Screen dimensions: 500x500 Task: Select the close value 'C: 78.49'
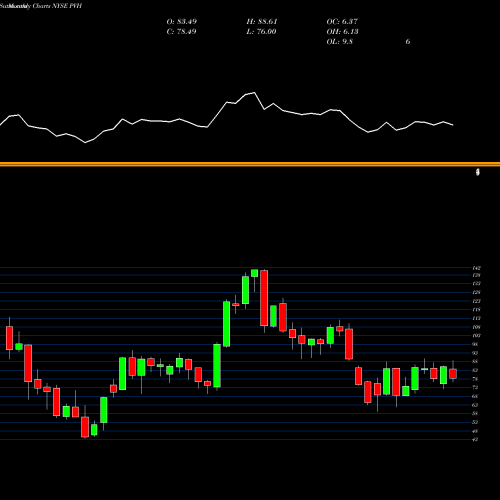point(181,32)
